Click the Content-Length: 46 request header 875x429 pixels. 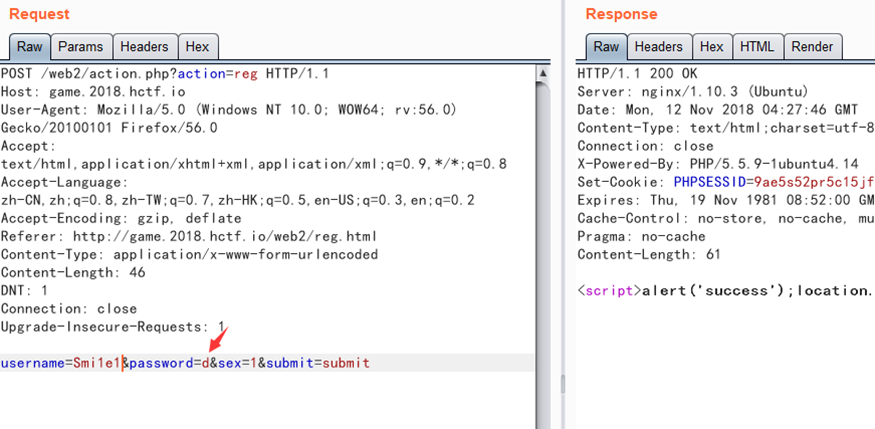point(73,272)
